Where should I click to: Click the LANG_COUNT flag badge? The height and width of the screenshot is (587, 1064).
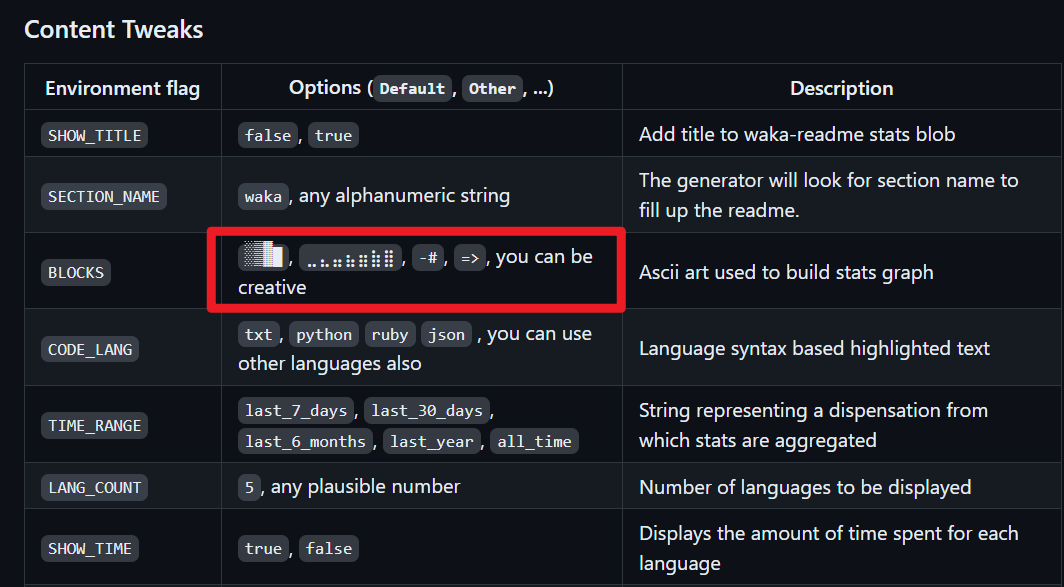[94, 487]
